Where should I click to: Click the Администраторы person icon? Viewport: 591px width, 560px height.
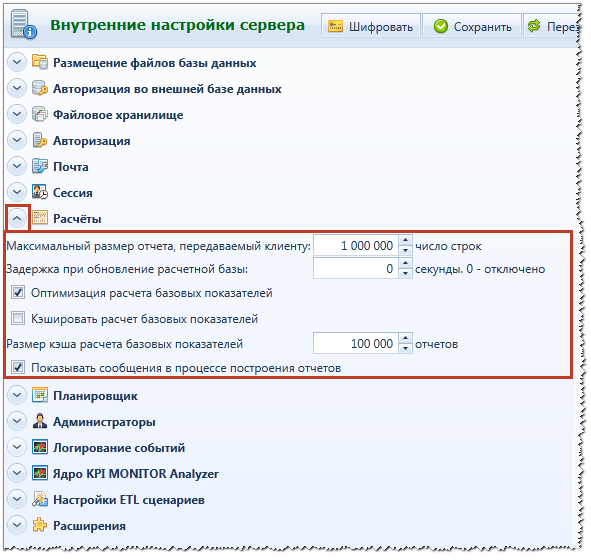40,421
